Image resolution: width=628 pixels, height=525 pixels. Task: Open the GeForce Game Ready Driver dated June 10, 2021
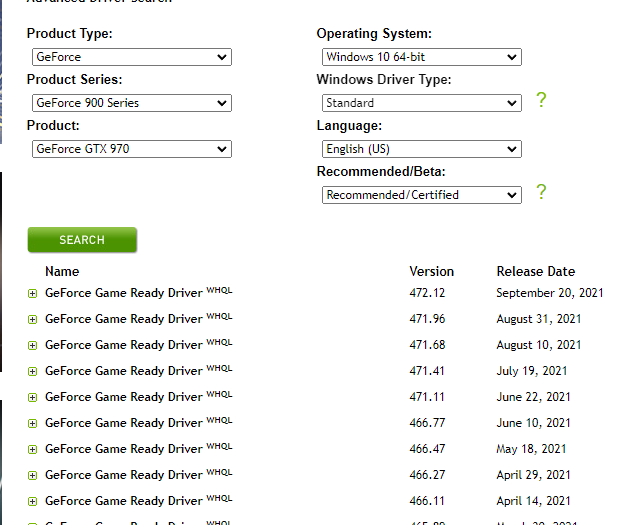click(139, 423)
